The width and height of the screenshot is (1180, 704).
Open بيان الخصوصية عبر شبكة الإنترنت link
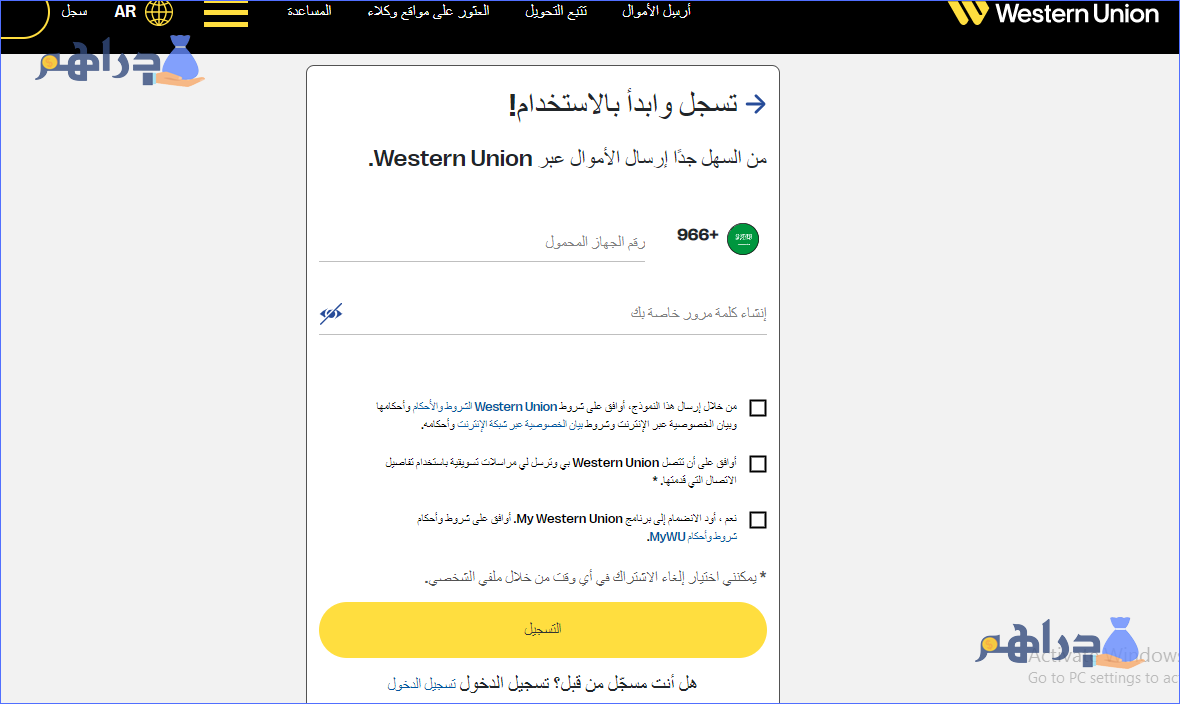click(x=520, y=425)
